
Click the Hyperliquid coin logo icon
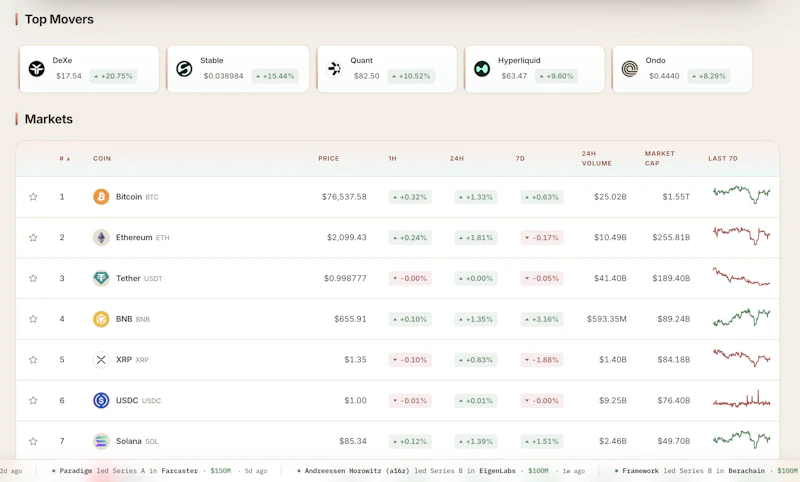pos(482,68)
